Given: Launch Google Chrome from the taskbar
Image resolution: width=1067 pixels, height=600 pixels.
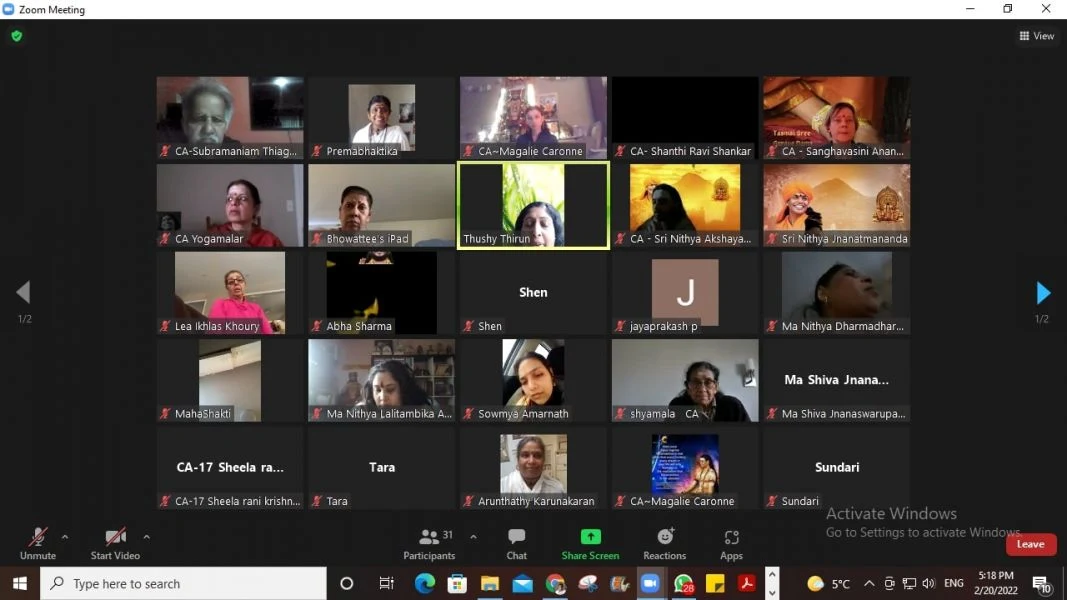Looking at the screenshot, I should pyautogui.click(x=555, y=584).
